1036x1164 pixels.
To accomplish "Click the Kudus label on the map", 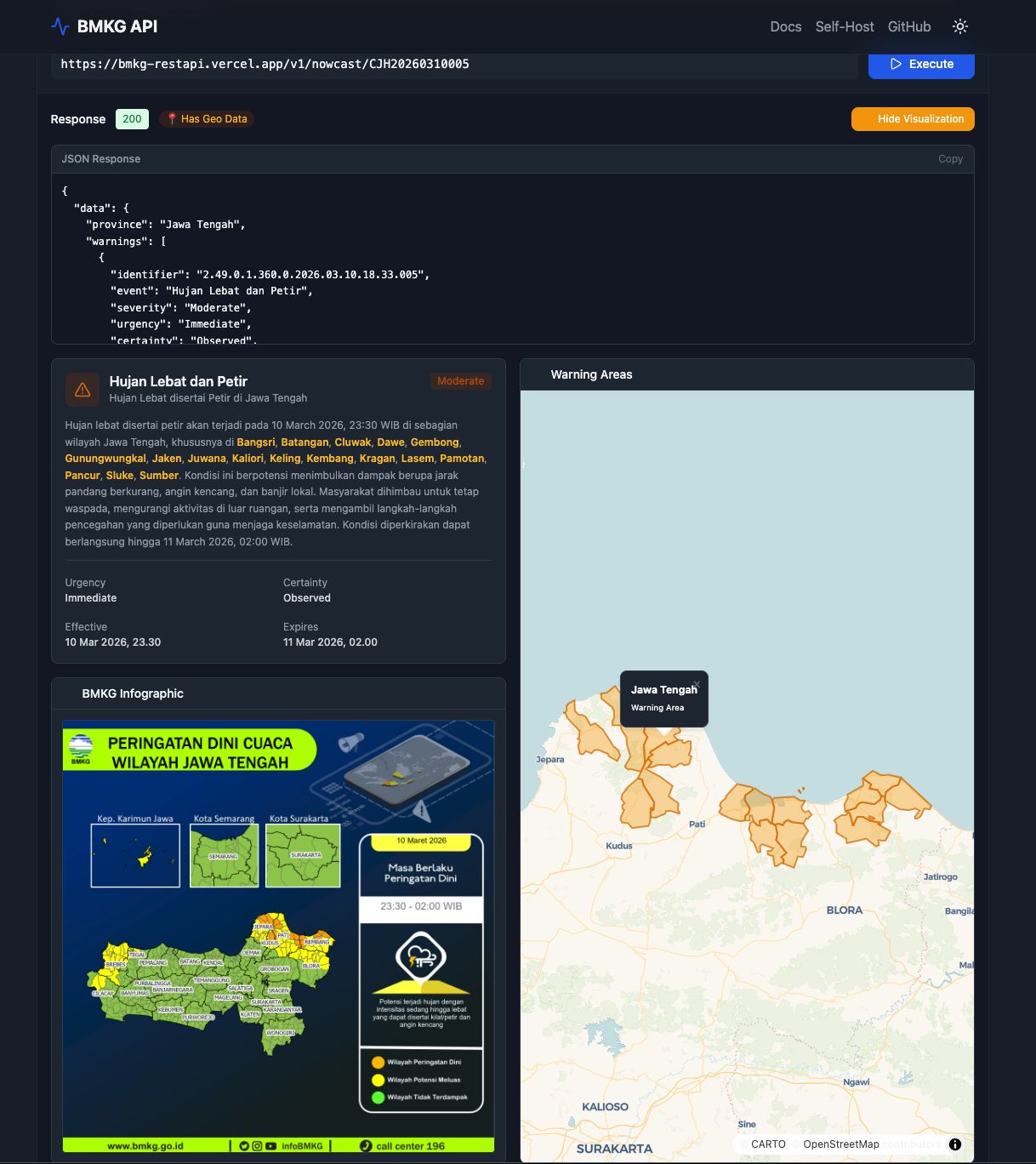I will coord(619,846).
